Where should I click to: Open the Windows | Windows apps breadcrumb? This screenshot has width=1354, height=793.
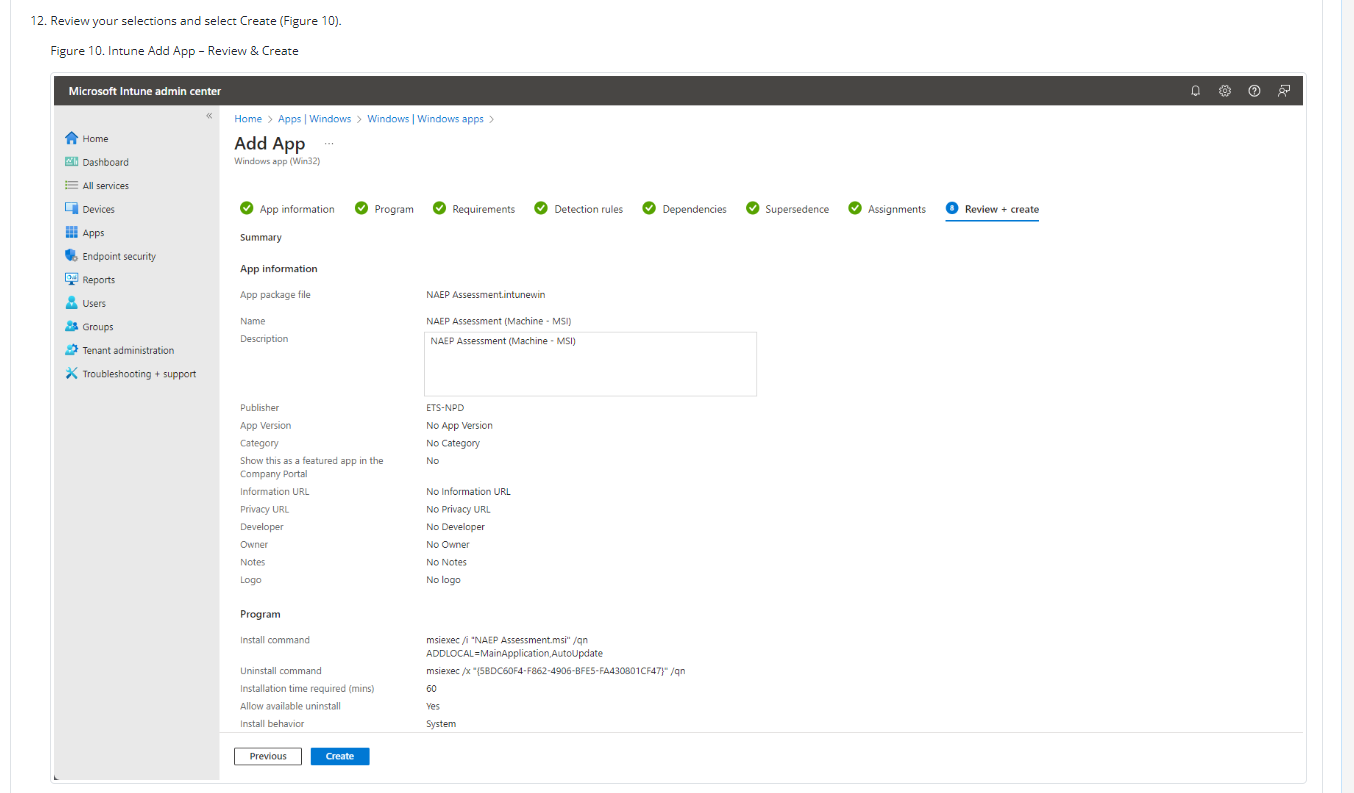pyautogui.click(x=425, y=119)
